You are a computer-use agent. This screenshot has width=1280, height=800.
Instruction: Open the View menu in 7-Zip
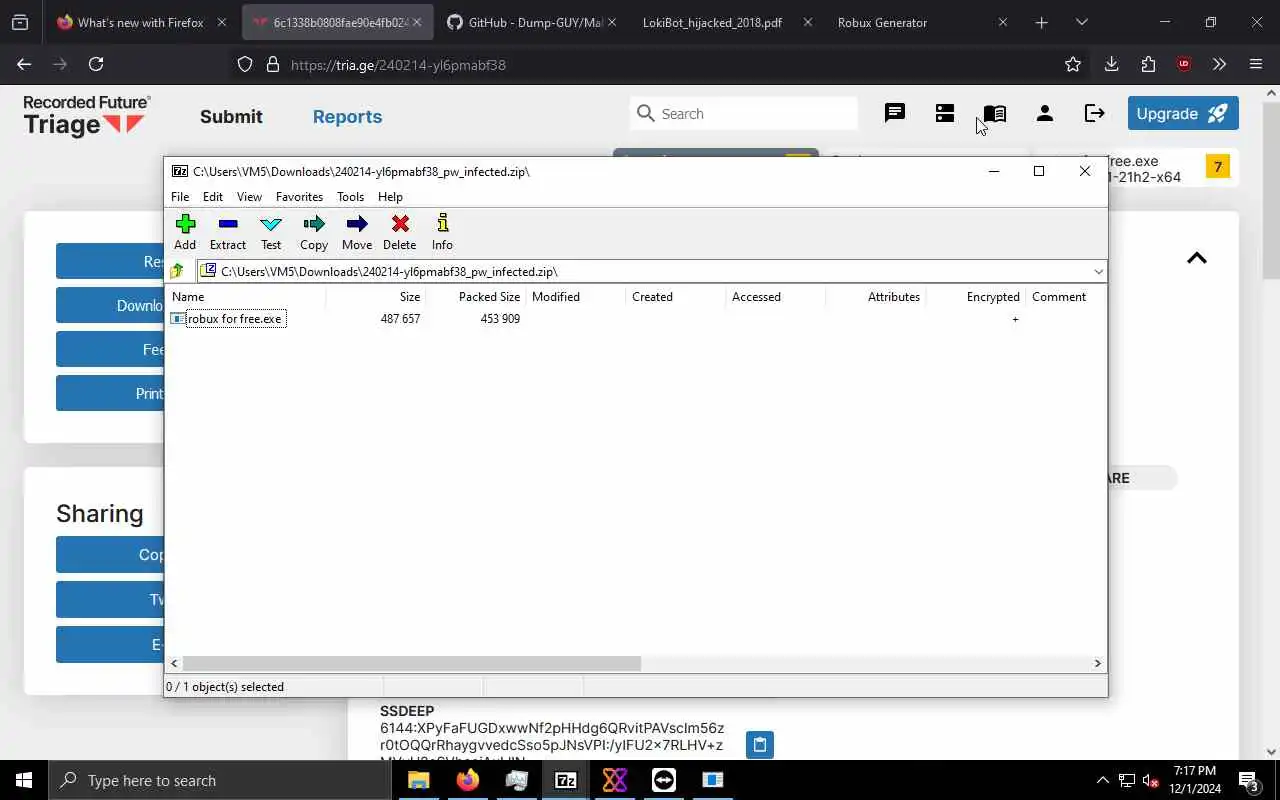tap(249, 197)
